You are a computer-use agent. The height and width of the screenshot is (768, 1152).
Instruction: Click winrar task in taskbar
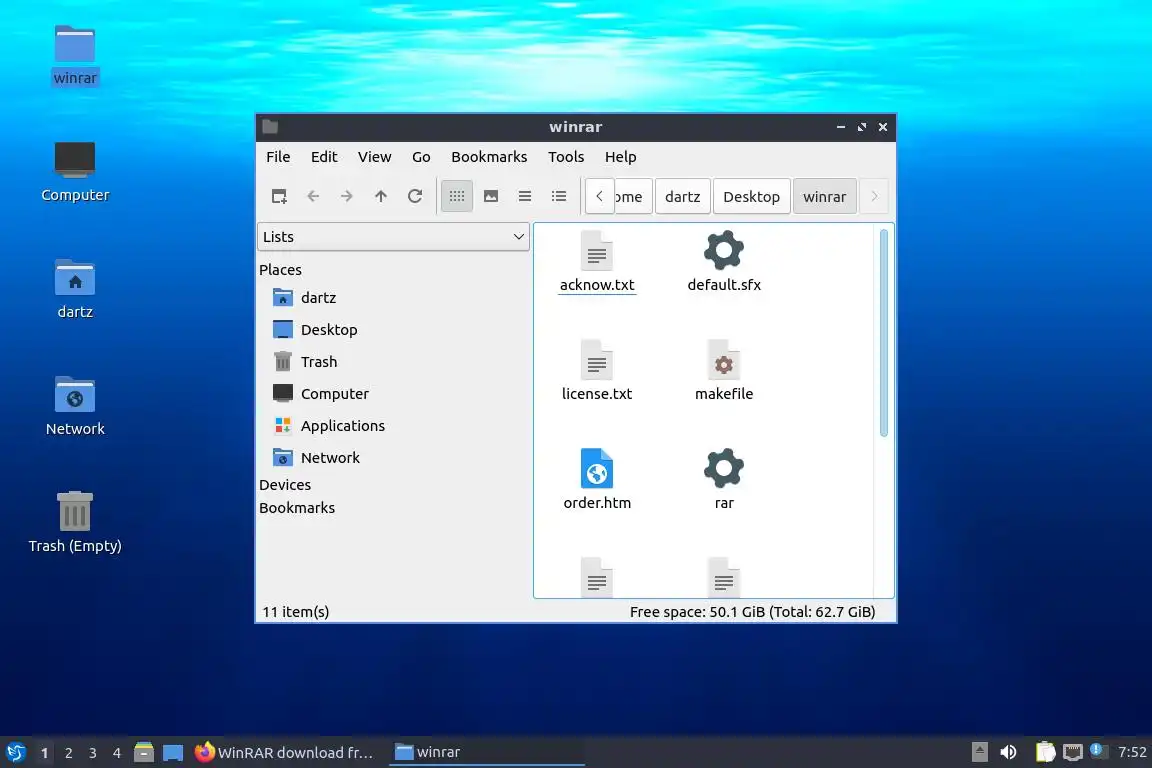[x=486, y=753]
